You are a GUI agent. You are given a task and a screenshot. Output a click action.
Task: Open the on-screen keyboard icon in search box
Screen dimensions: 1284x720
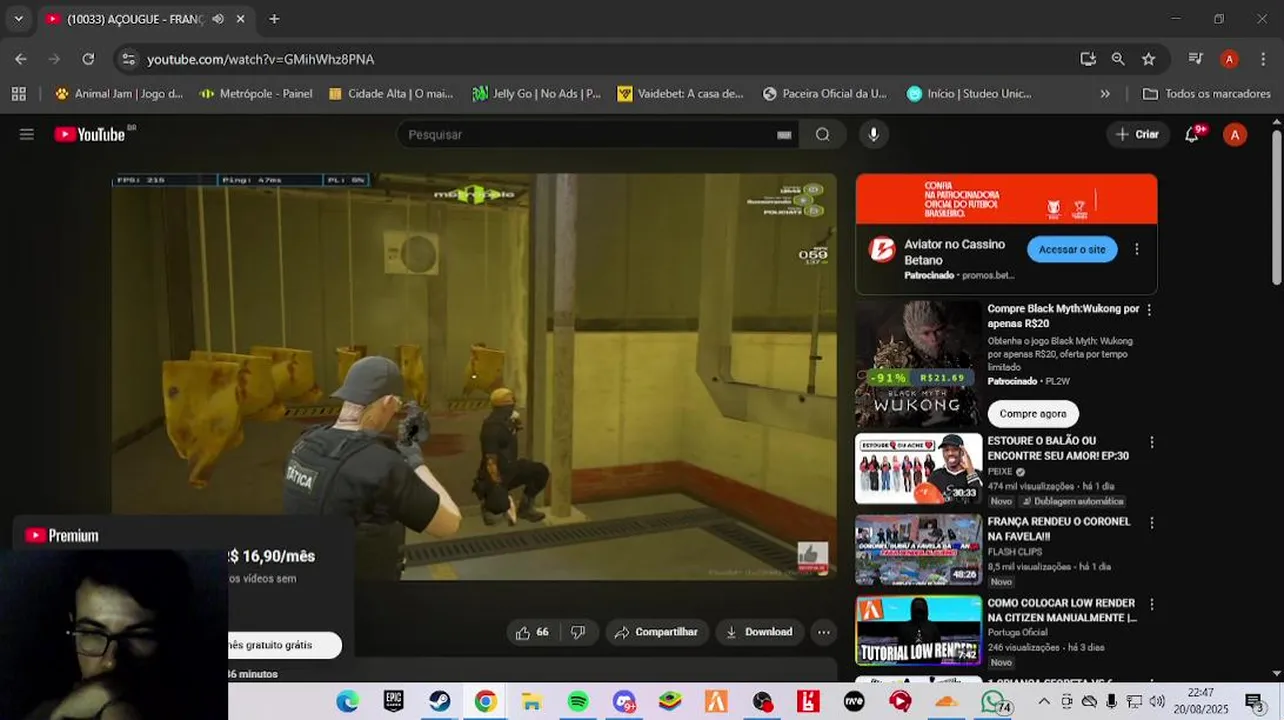784,135
